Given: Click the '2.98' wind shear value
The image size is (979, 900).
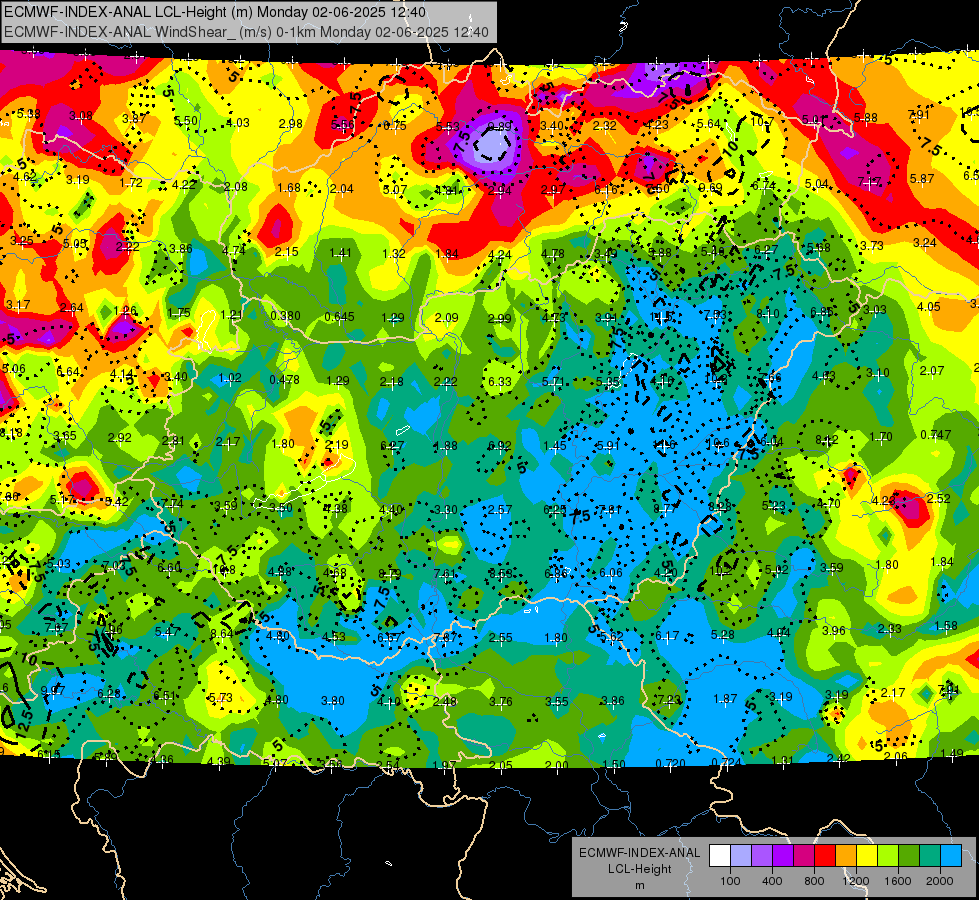Looking at the screenshot, I should [x=290, y=124].
